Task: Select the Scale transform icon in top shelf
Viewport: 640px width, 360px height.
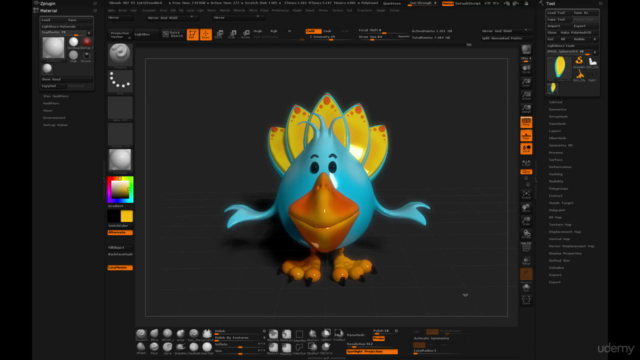Action: (232, 34)
